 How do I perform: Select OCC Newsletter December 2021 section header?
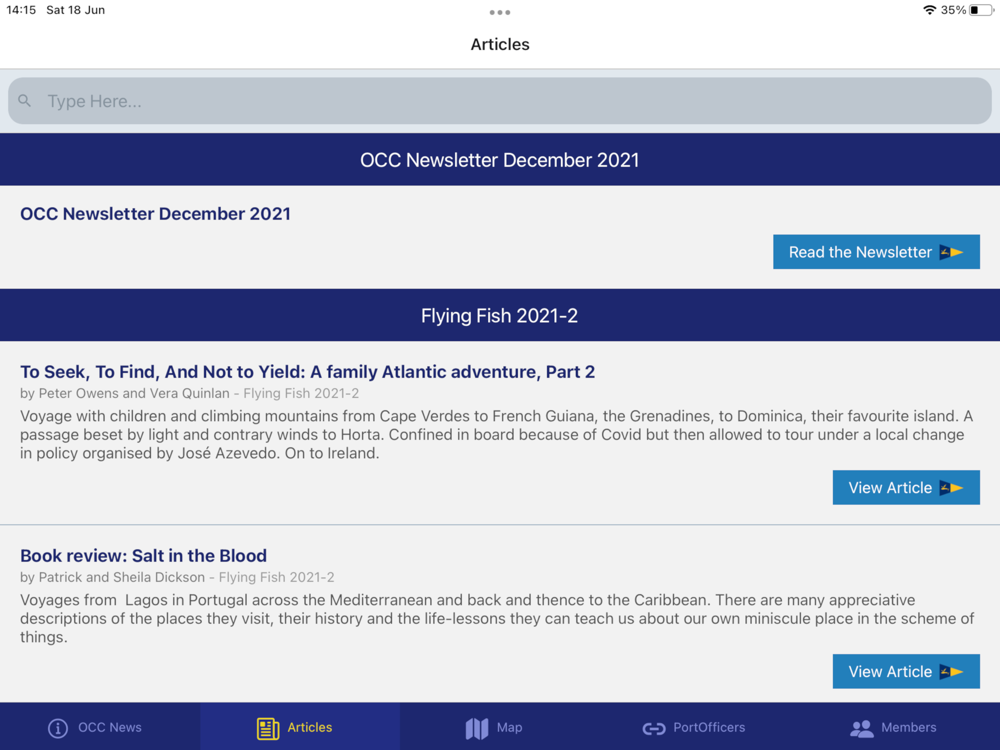click(x=500, y=159)
